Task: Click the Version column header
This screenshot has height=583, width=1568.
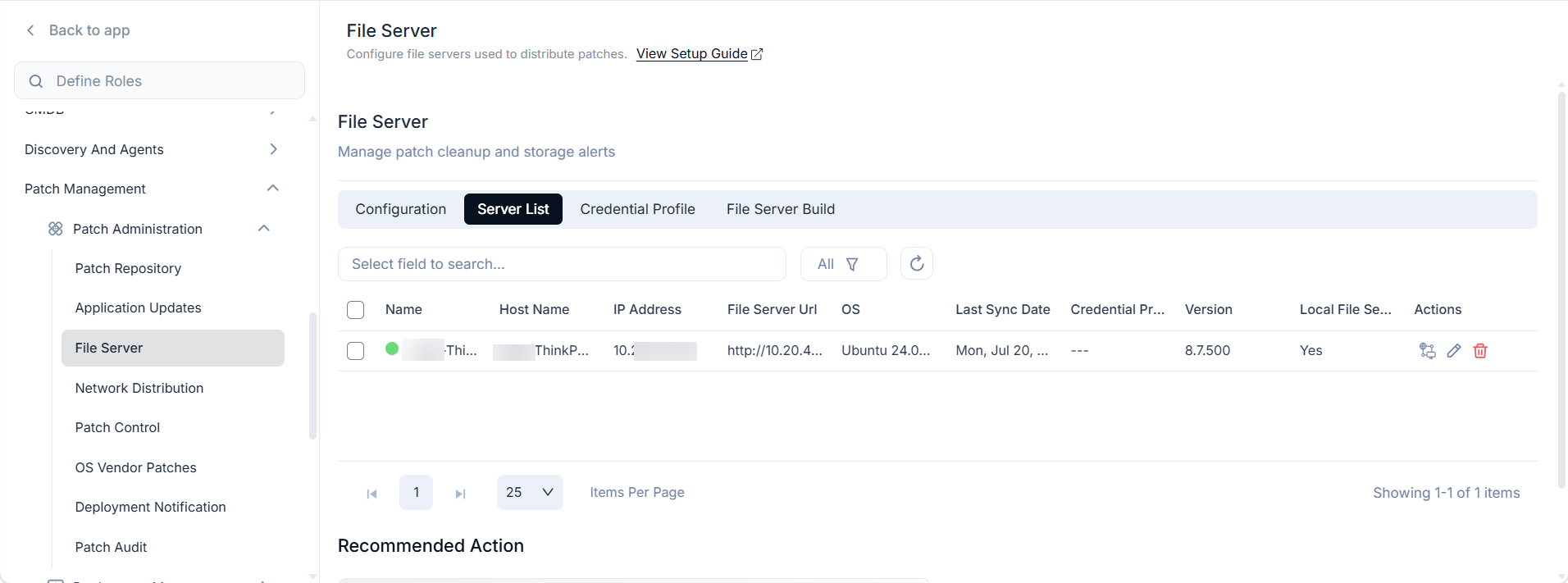Action: tap(1208, 309)
